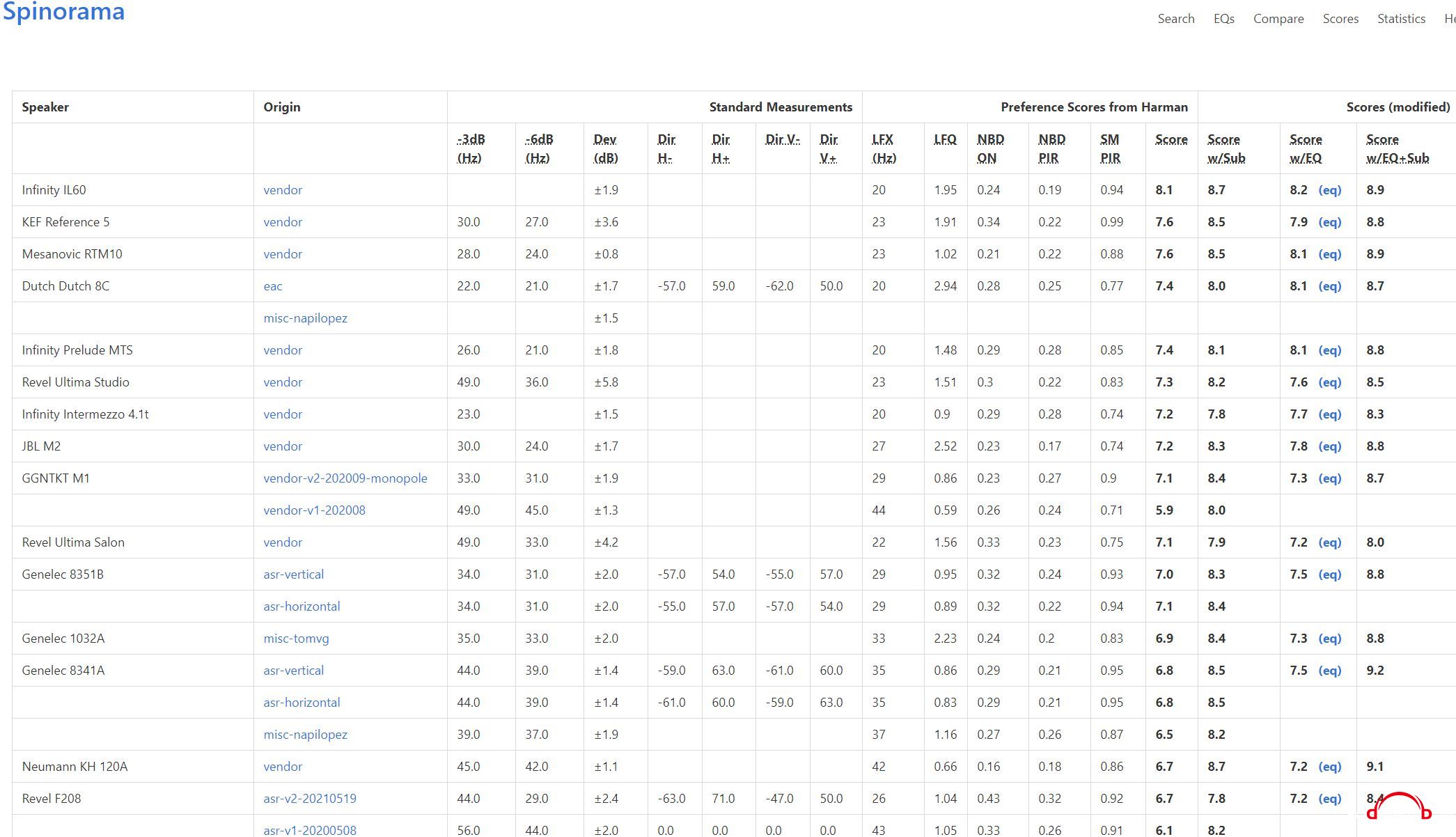Open vendor link for Revel Ultima Studio
The image size is (1456, 837).
coord(283,382)
